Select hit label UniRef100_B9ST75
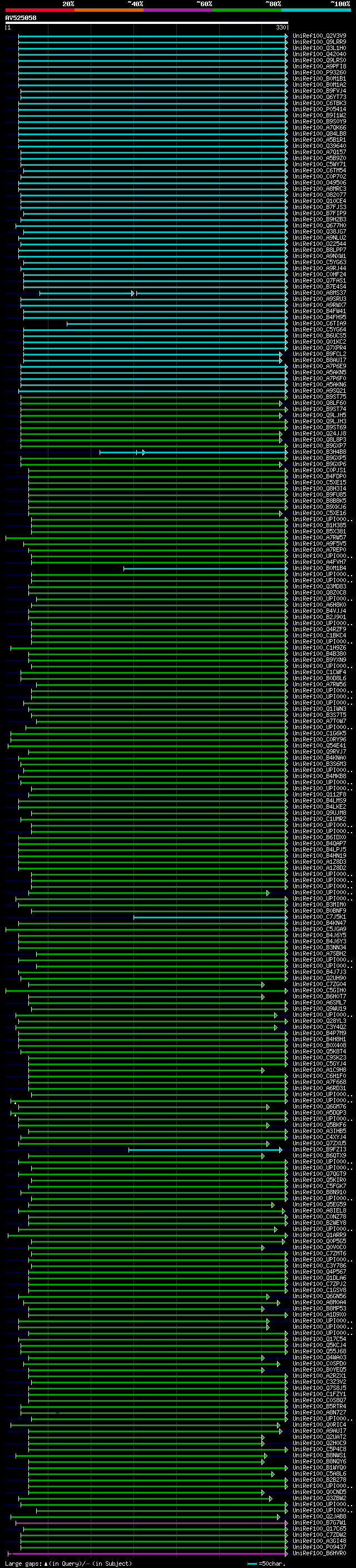Screen dimensions: 356x1568 (x=319, y=397)
